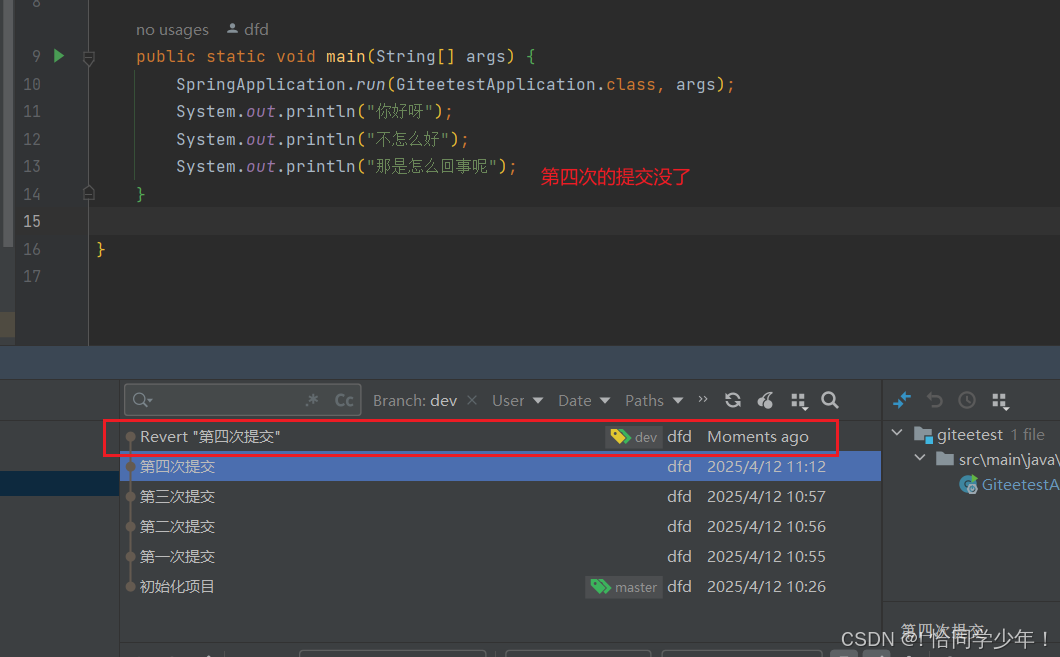Select the 第二次提交 commit row

click(x=500, y=526)
